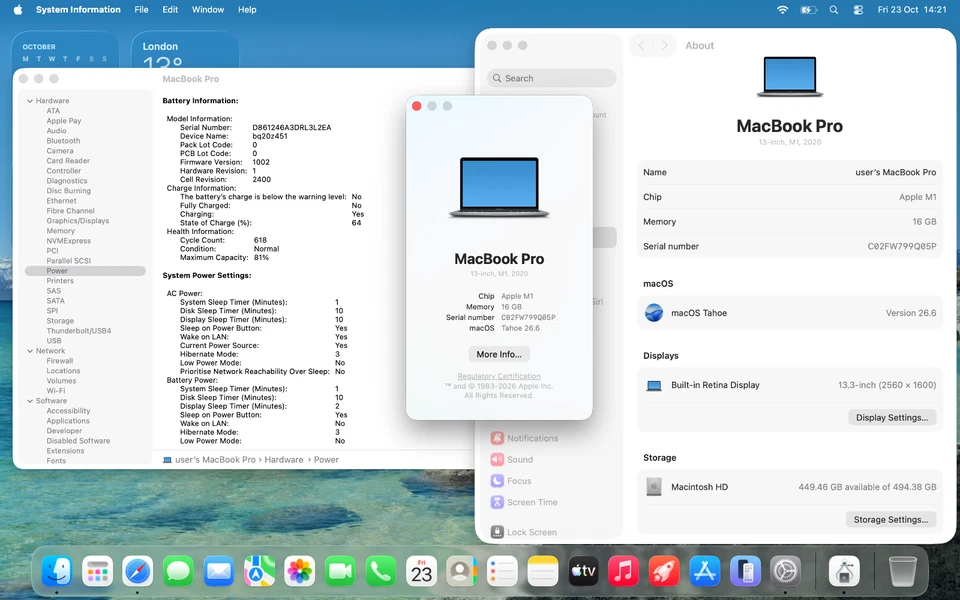Start FaceTime from the Dock
960x600 pixels.
tap(340, 572)
